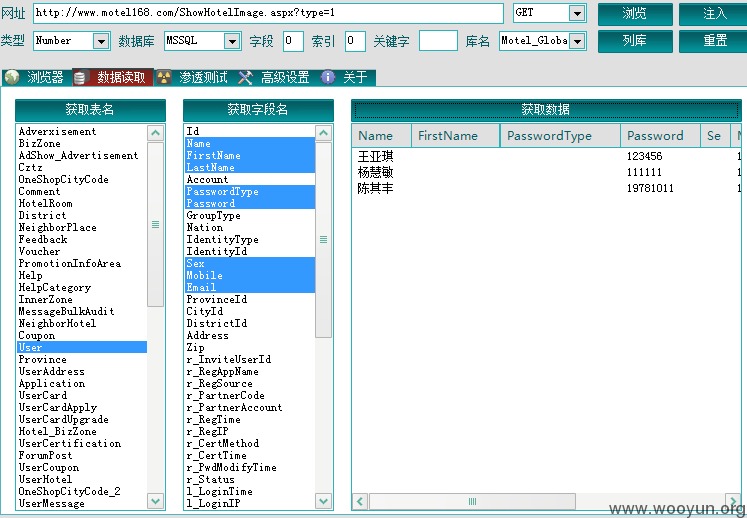Screen dimensions: 747x518
Task: Open the GET request method dropdown
Action: [x=577, y=13]
